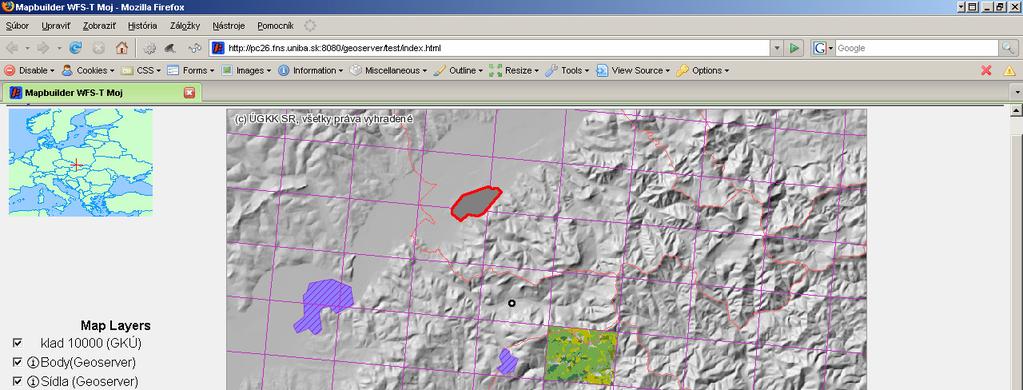Click the green Go arrow beside the URL
Screen dimensions: 1023x390
pos(794,48)
